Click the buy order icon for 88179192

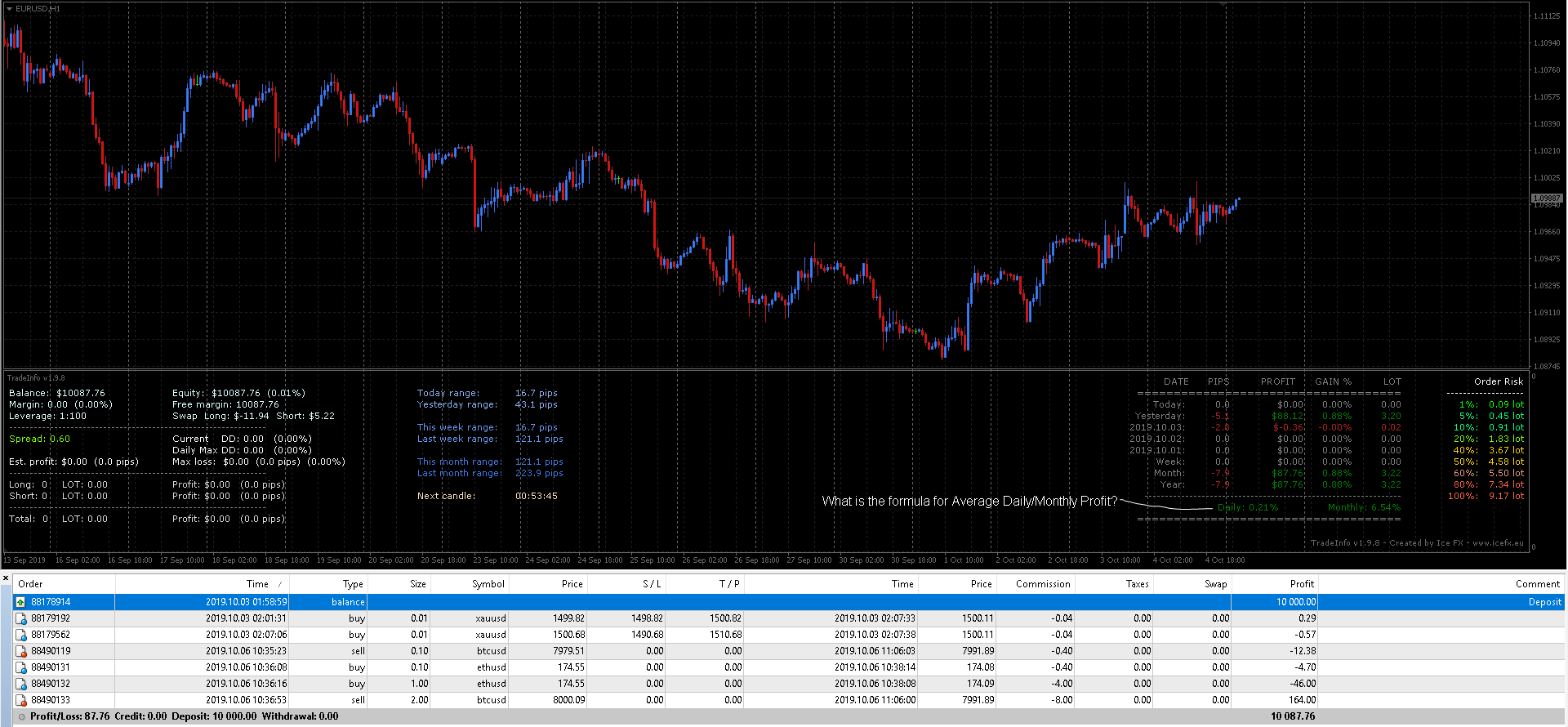(x=21, y=618)
